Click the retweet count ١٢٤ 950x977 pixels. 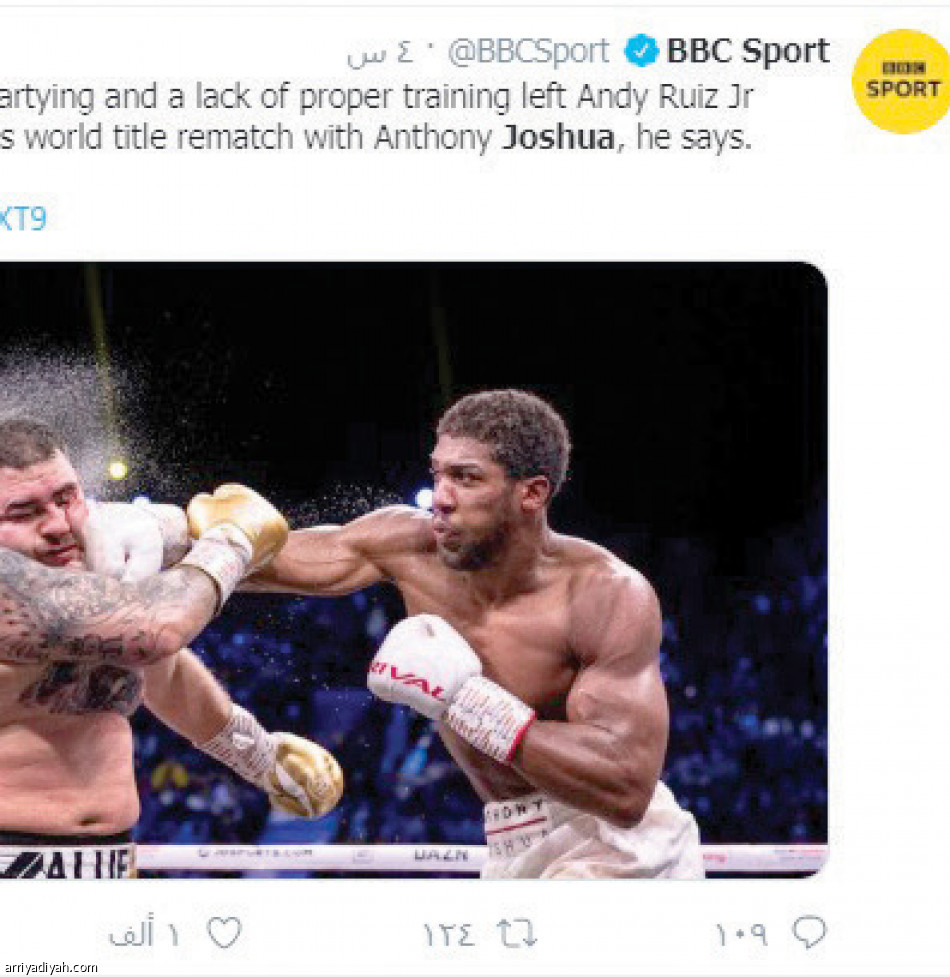click(x=450, y=934)
